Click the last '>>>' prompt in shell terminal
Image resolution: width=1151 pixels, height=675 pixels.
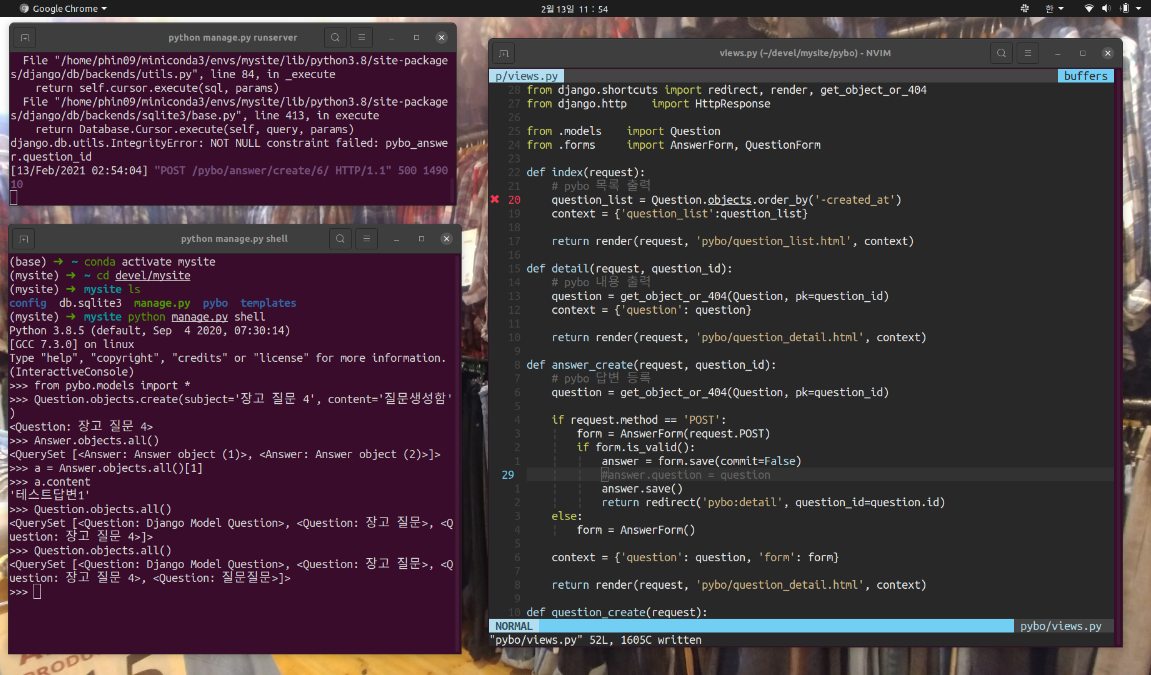point(18,591)
